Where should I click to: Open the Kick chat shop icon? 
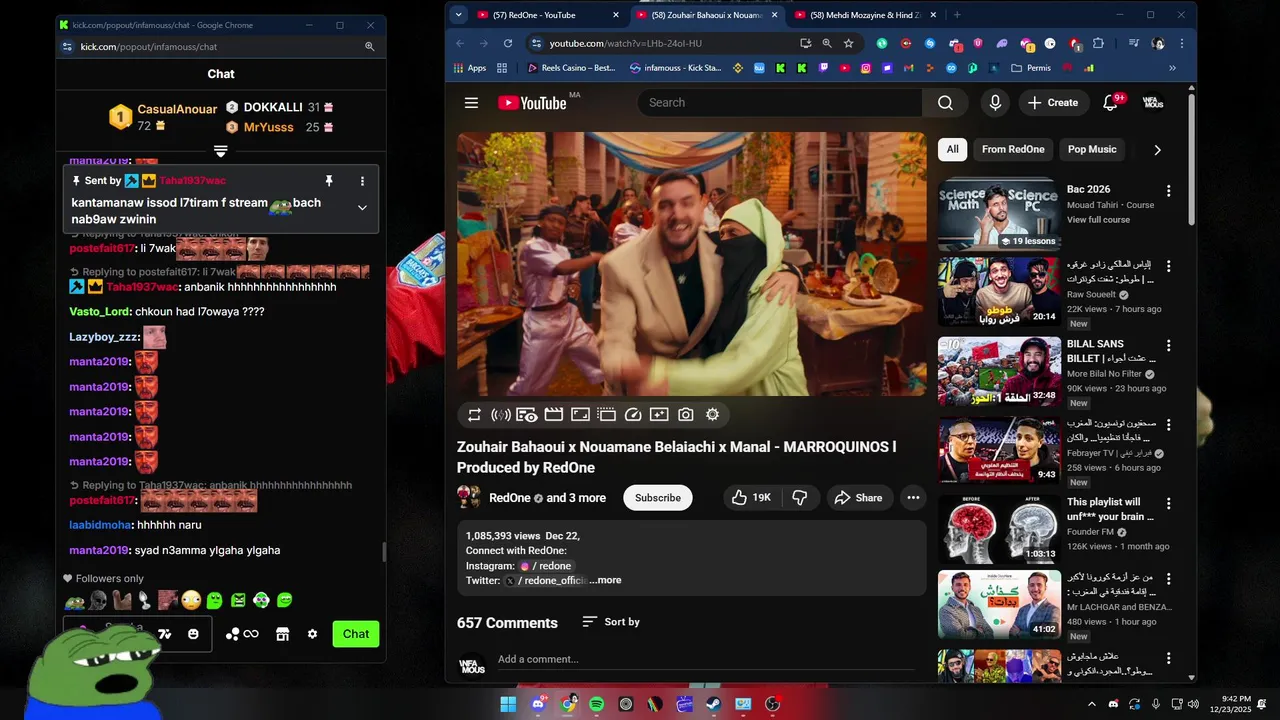282,634
